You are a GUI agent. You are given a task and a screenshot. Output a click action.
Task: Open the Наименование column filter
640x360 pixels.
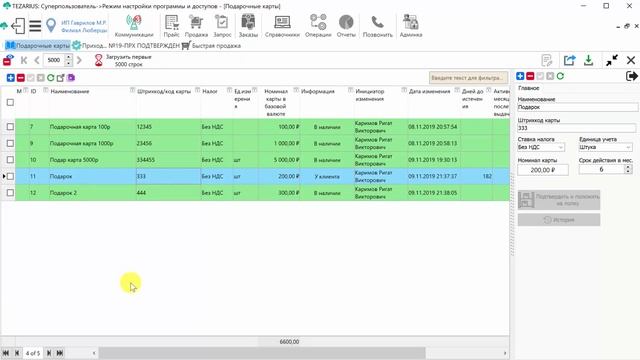coord(132,90)
